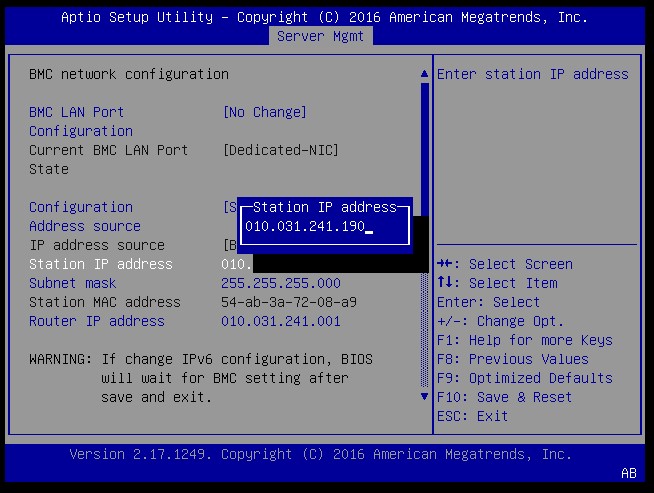Click the Dedicated-NIC current port state value
The image size is (654, 493).
coord(280,150)
